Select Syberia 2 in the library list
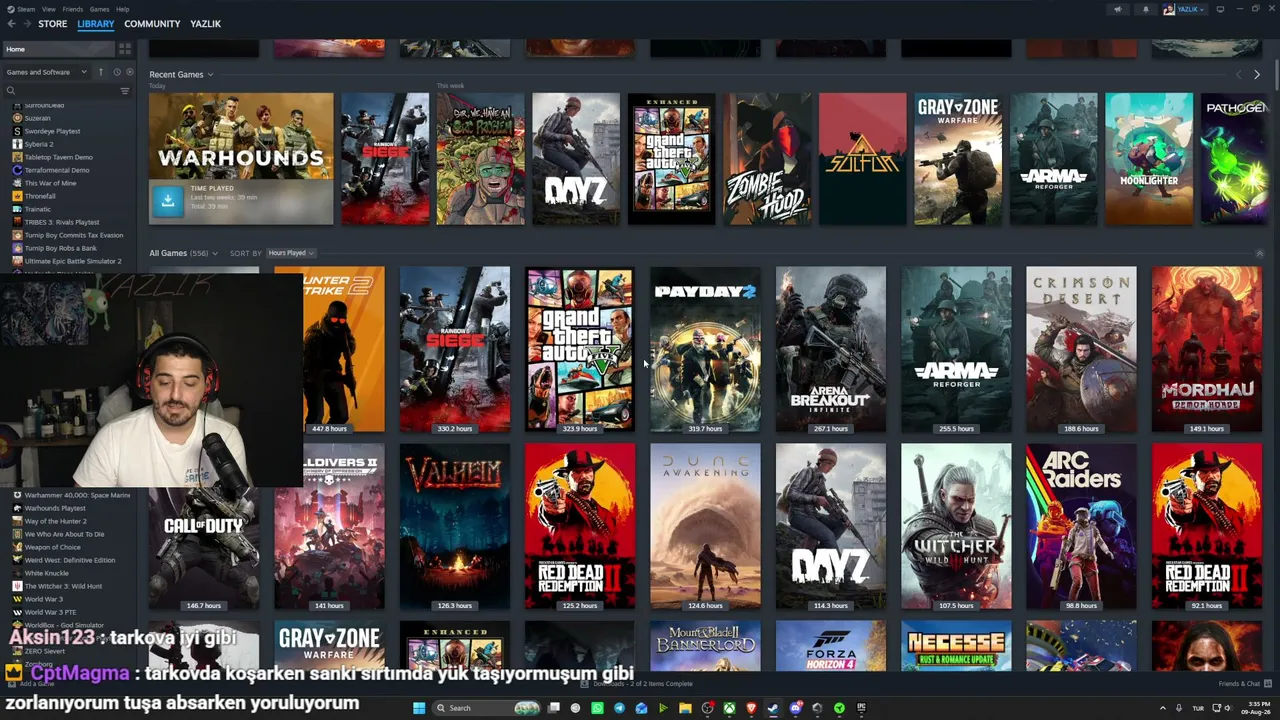Image resolution: width=1280 pixels, height=720 pixels. coord(39,144)
